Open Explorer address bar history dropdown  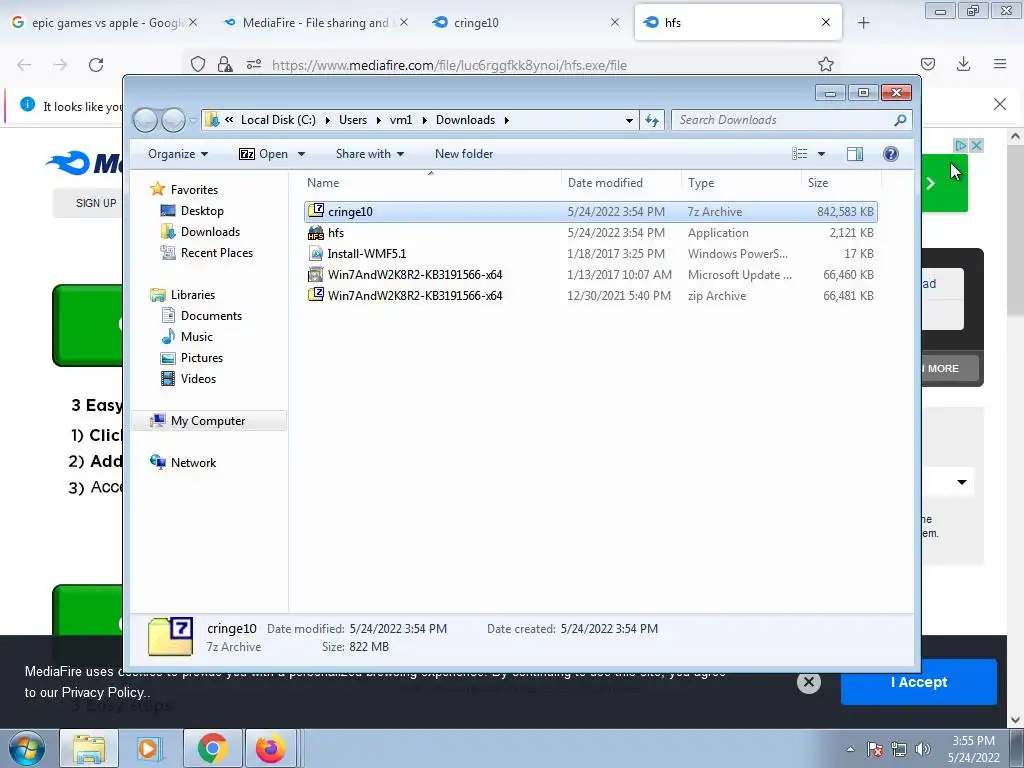[x=629, y=120]
